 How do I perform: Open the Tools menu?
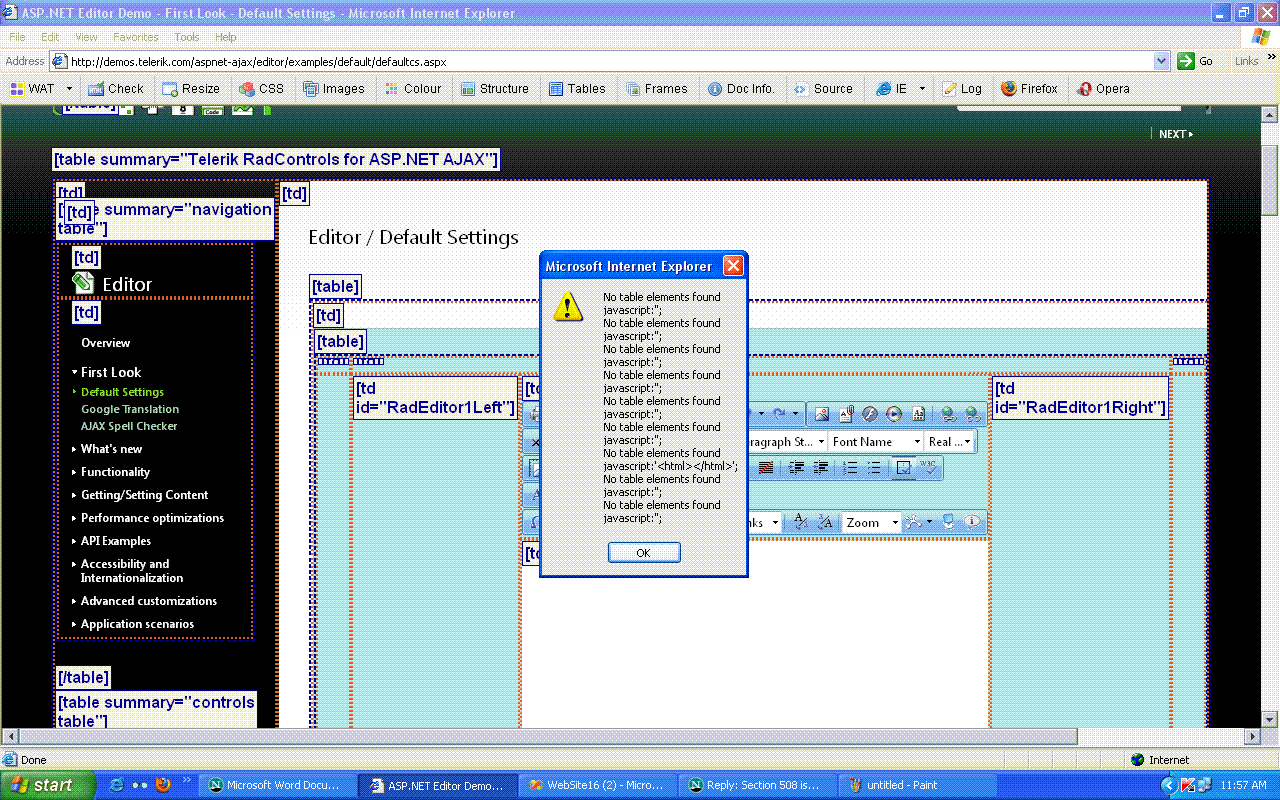[187, 37]
